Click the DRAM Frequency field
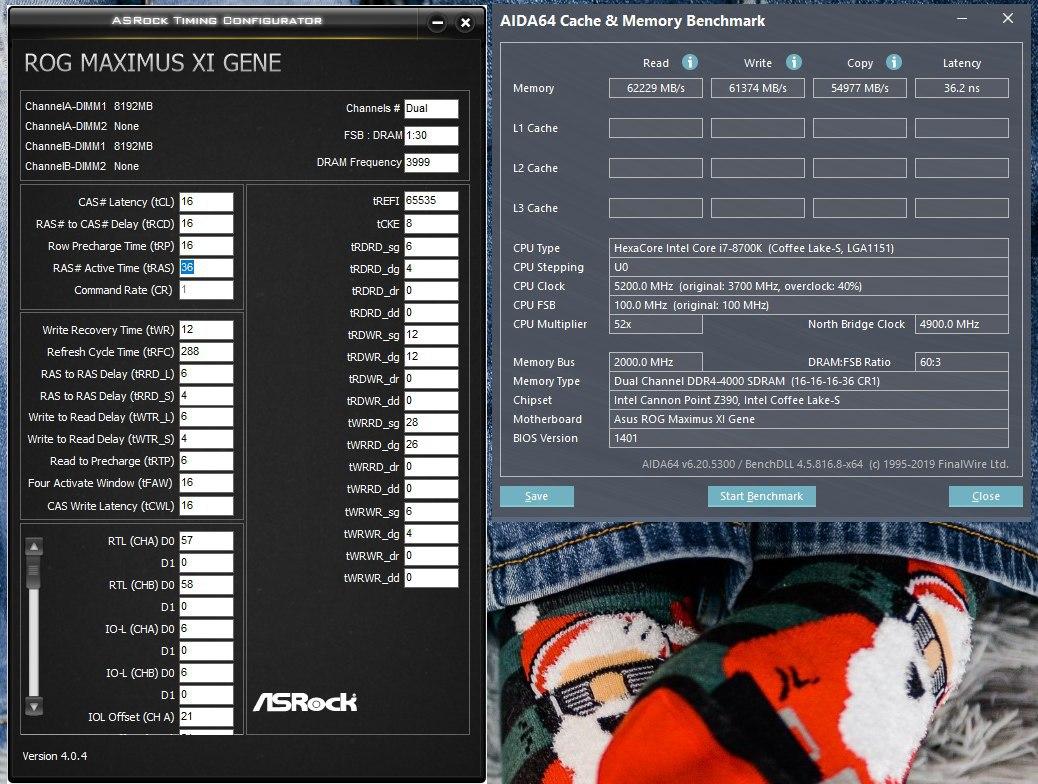Screen dimensions: 1038x784 coord(432,163)
